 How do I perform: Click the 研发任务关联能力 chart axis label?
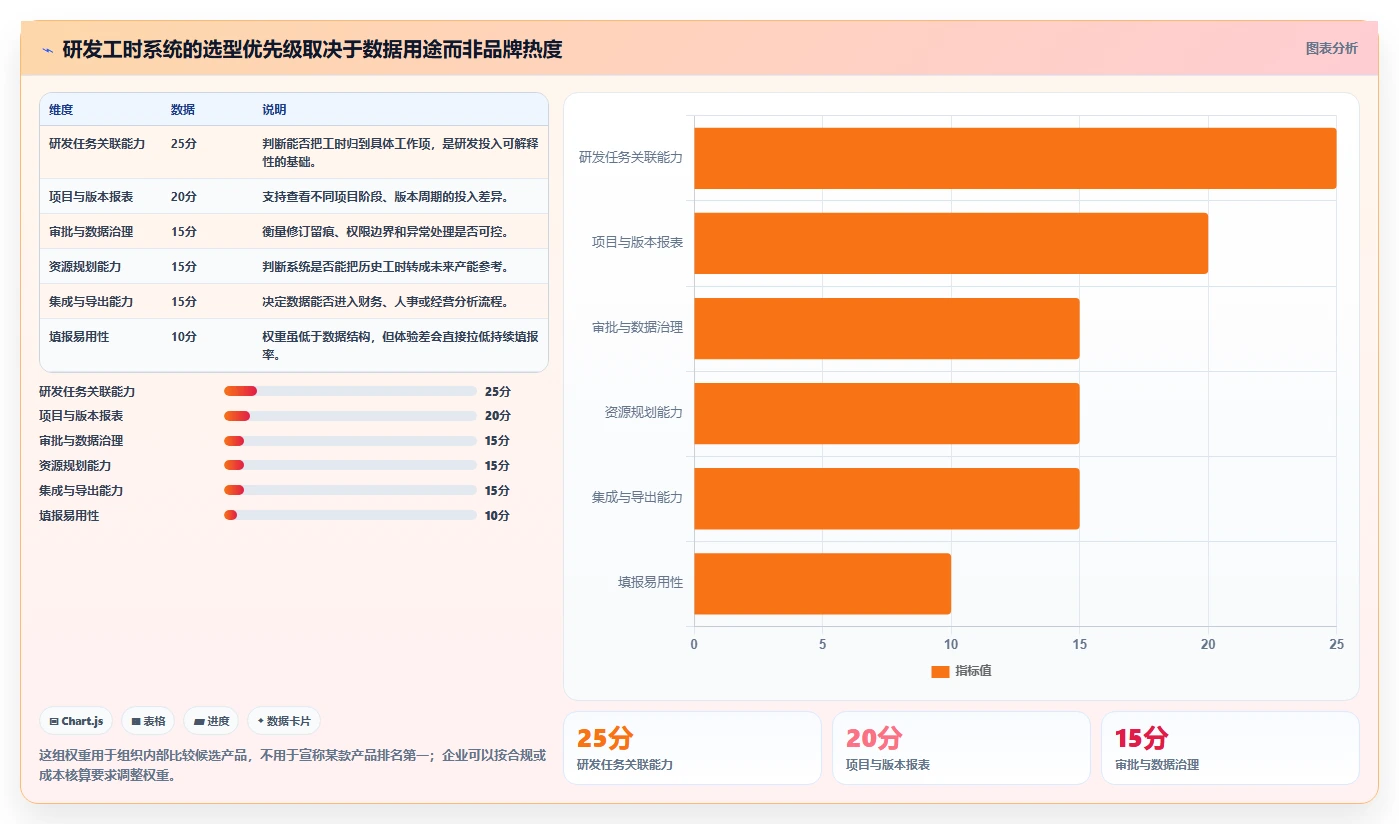click(631, 157)
